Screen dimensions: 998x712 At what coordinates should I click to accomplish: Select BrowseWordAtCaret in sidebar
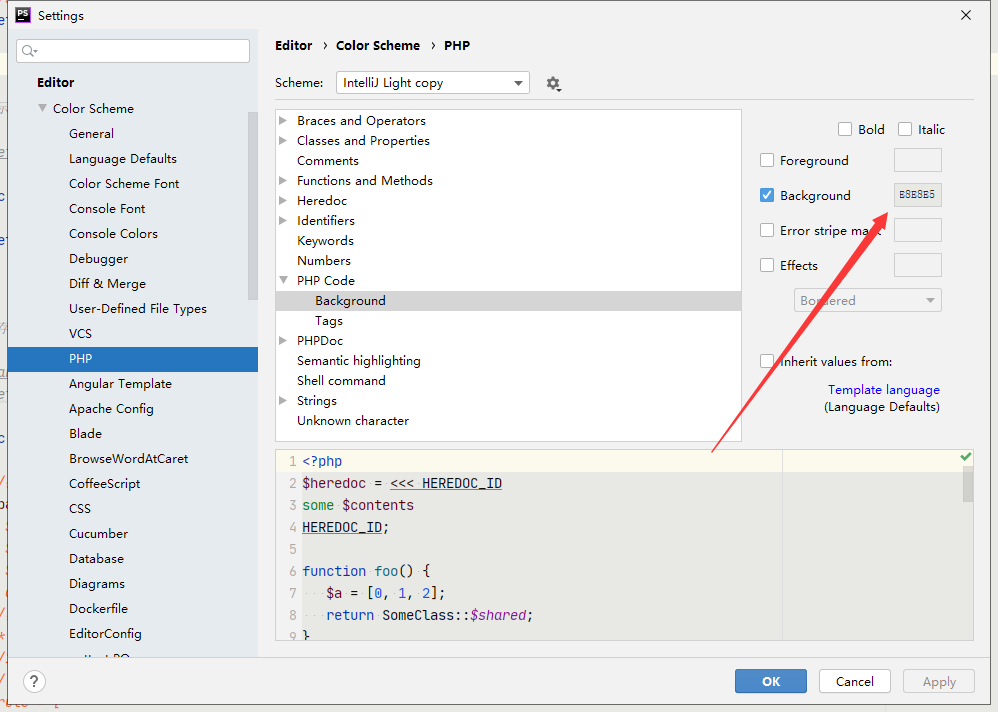pyautogui.click(x=129, y=459)
